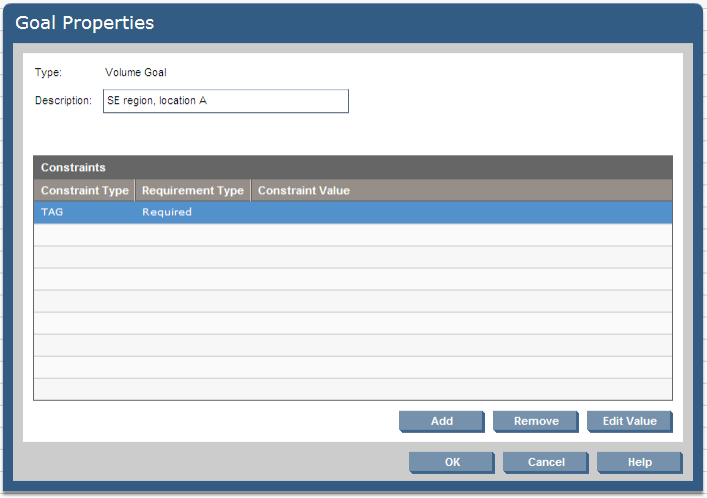Image resolution: width=707 pixels, height=498 pixels.
Task: Open Help for goal properties
Action: click(639, 462)
